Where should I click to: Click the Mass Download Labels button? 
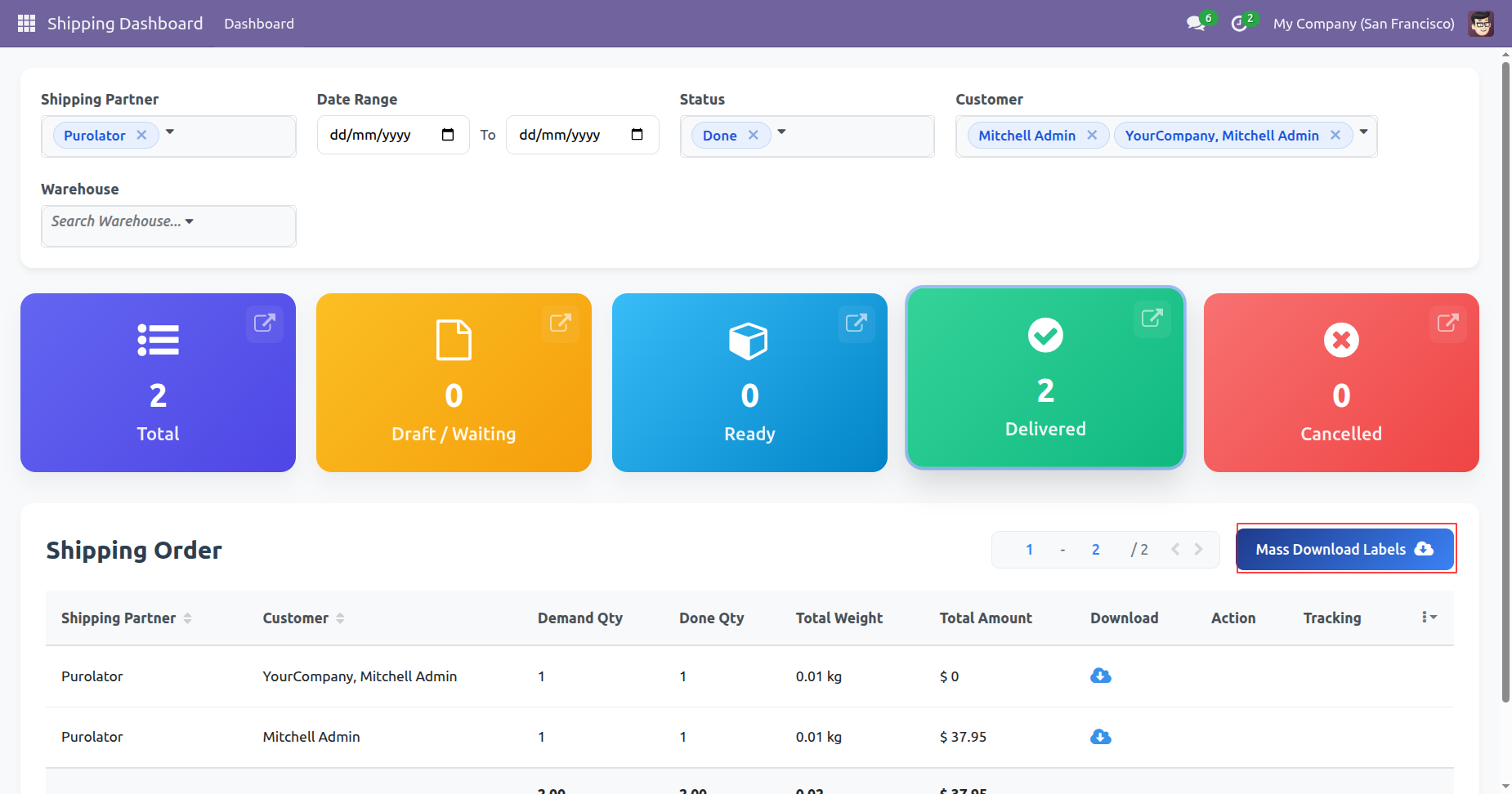point(1344,550)
